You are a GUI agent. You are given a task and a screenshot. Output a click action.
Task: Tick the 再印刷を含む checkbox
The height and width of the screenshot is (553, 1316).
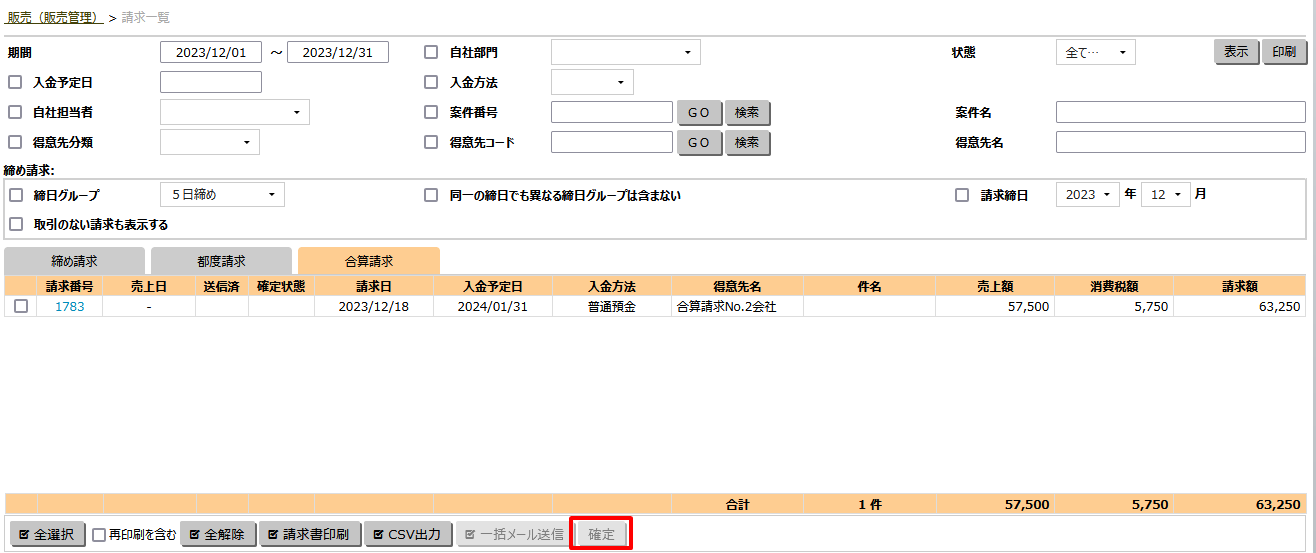pyautogui.click(x=99, y=535)
